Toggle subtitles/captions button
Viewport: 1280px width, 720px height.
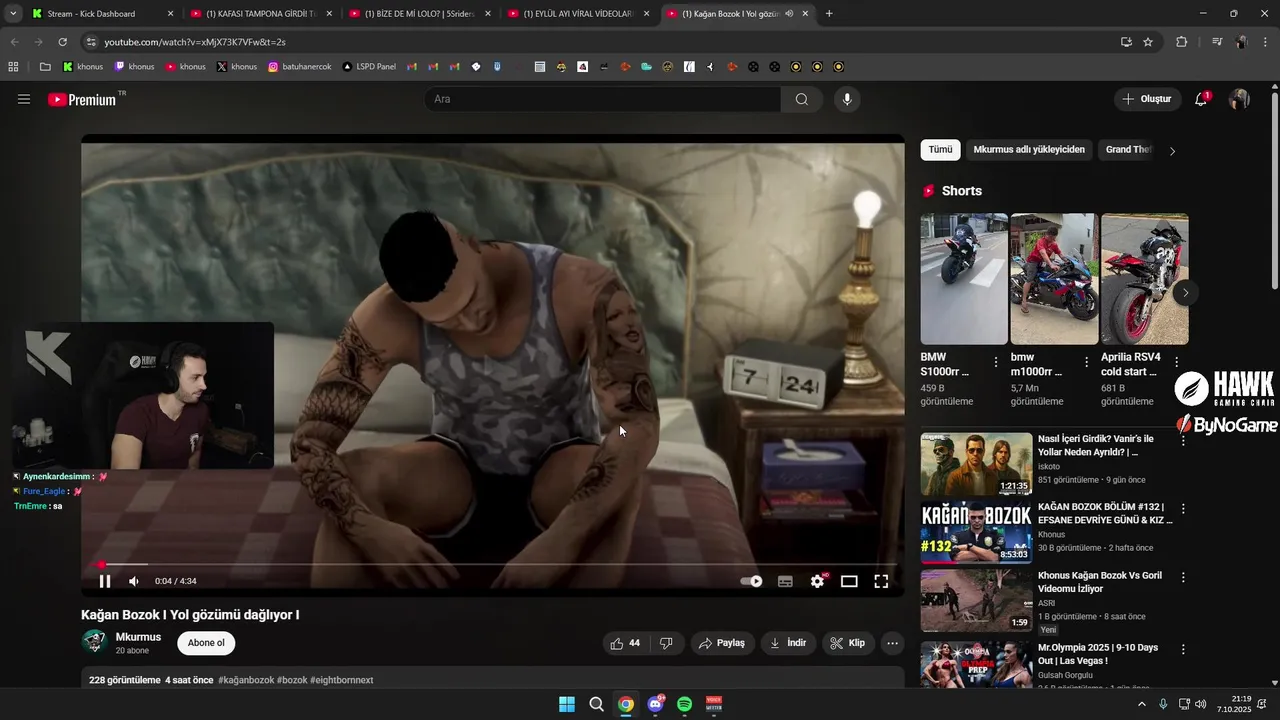[x=785, y=581]
